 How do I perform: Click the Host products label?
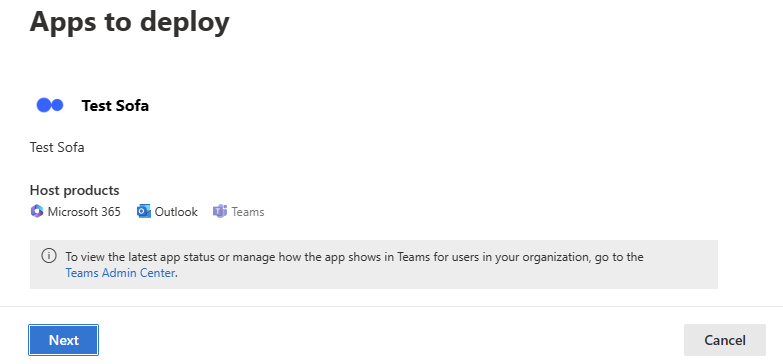coord(74,190)
